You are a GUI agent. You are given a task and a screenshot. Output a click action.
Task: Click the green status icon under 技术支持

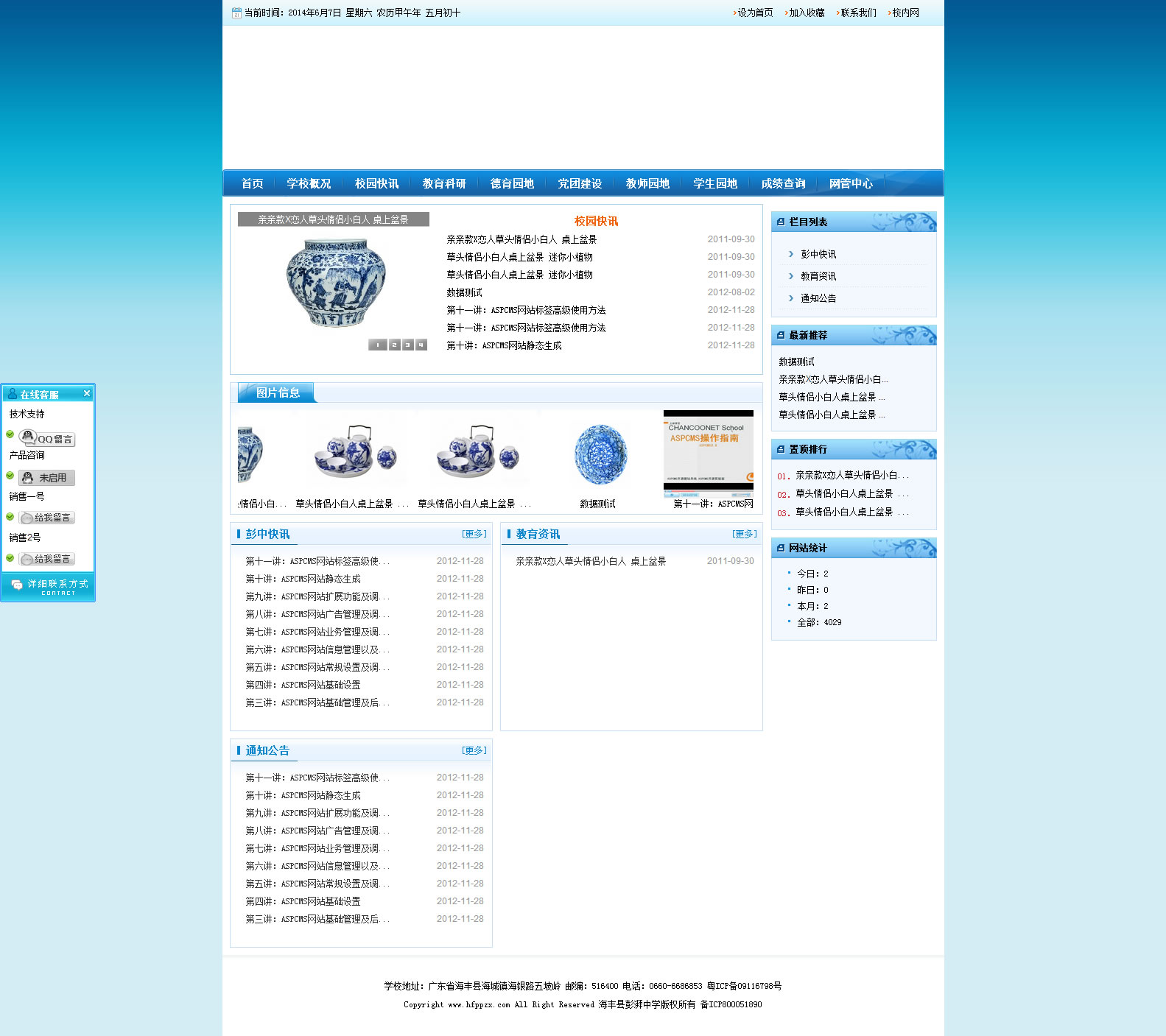click(x=10, y=434)
